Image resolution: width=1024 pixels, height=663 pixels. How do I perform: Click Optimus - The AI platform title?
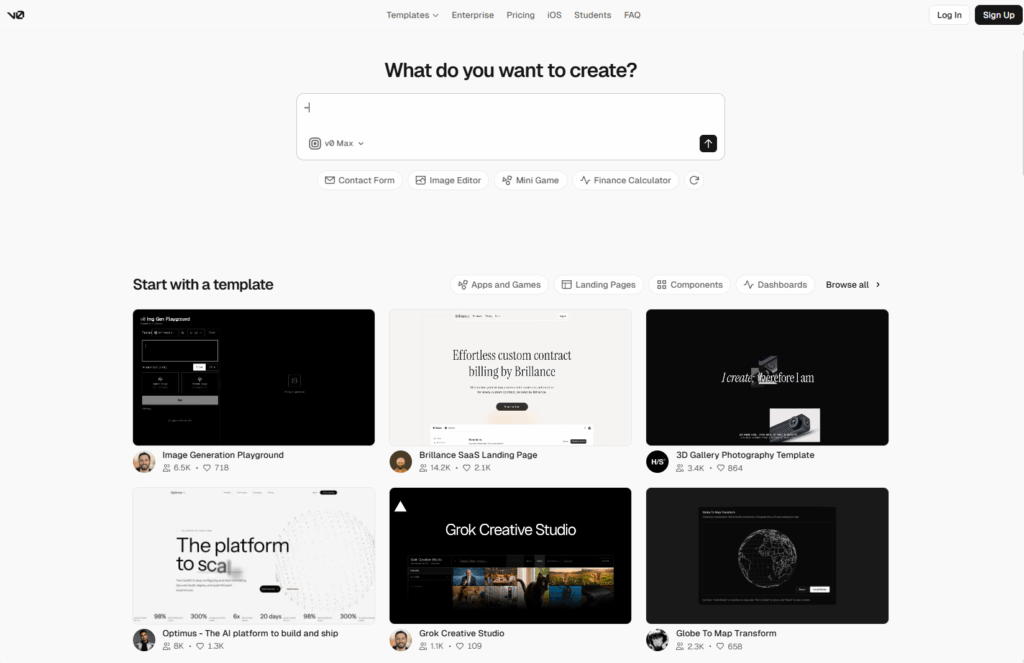coord(250,633)
